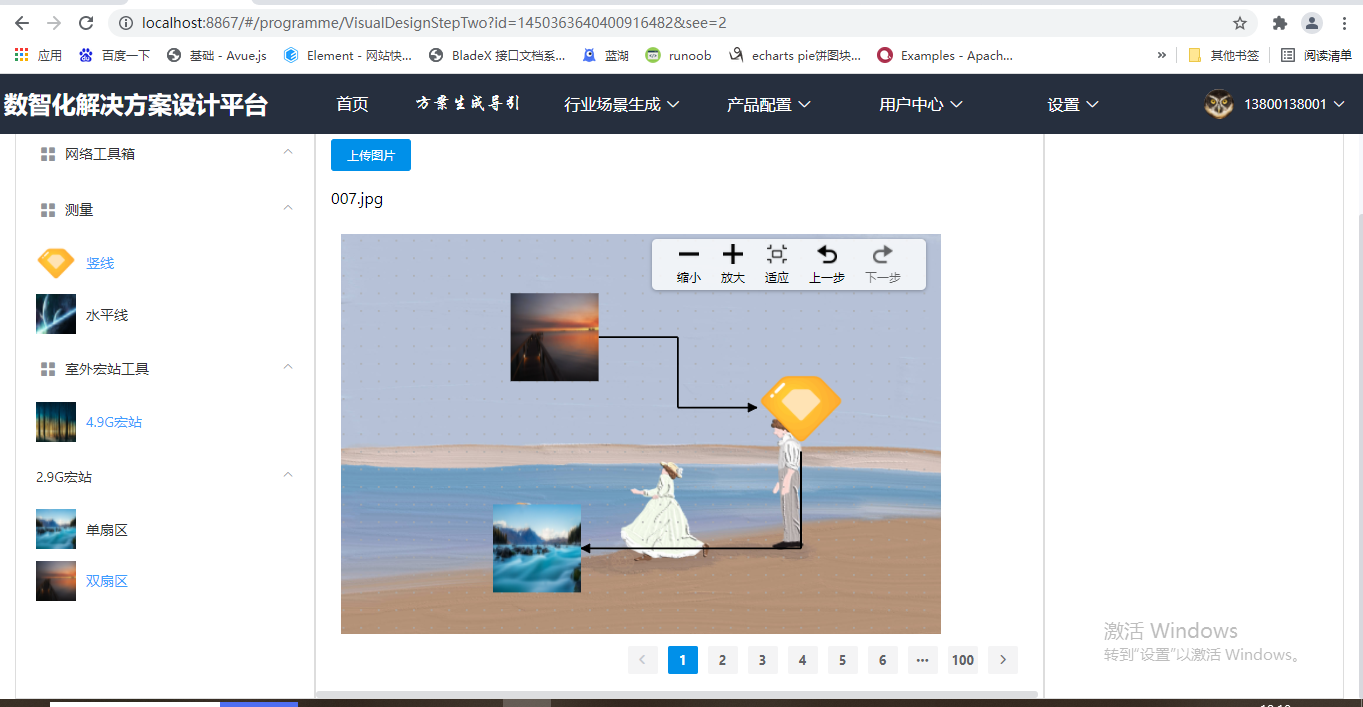Select the 双扇区 tool
Image resolution: width=1363 pixels, height=707 pixels.
(107, 581)
